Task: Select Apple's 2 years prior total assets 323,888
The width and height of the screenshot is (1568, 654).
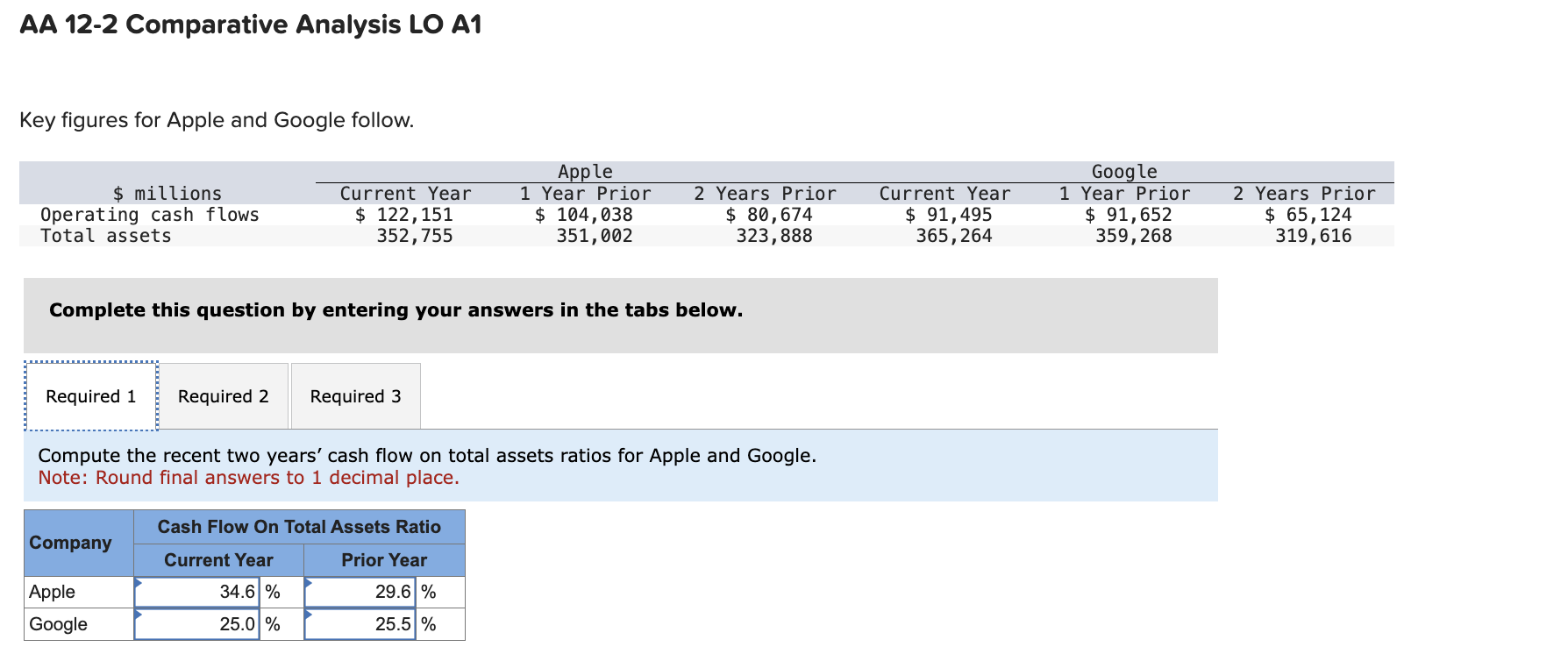Action: tap(774, 236)
